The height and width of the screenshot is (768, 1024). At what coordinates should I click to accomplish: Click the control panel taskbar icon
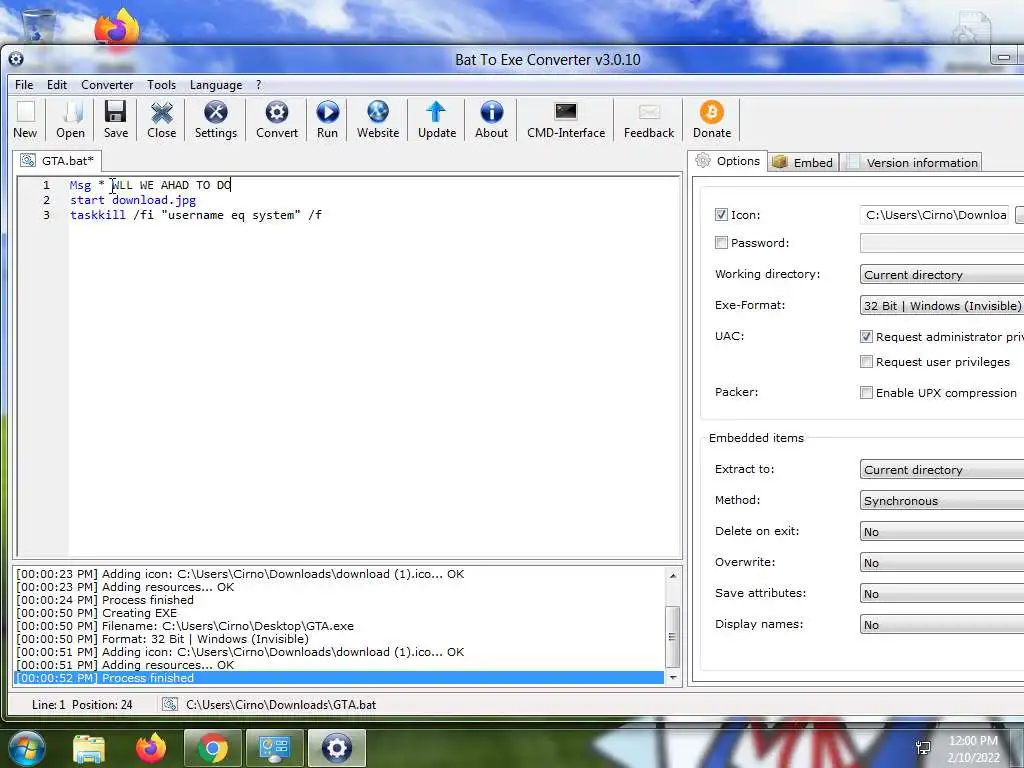274,748
